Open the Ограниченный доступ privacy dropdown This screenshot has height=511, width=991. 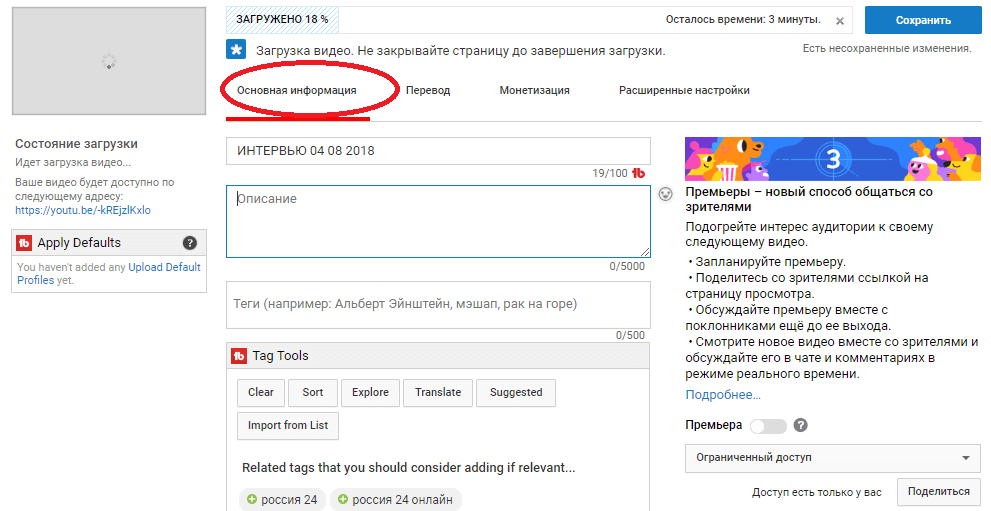832,458
